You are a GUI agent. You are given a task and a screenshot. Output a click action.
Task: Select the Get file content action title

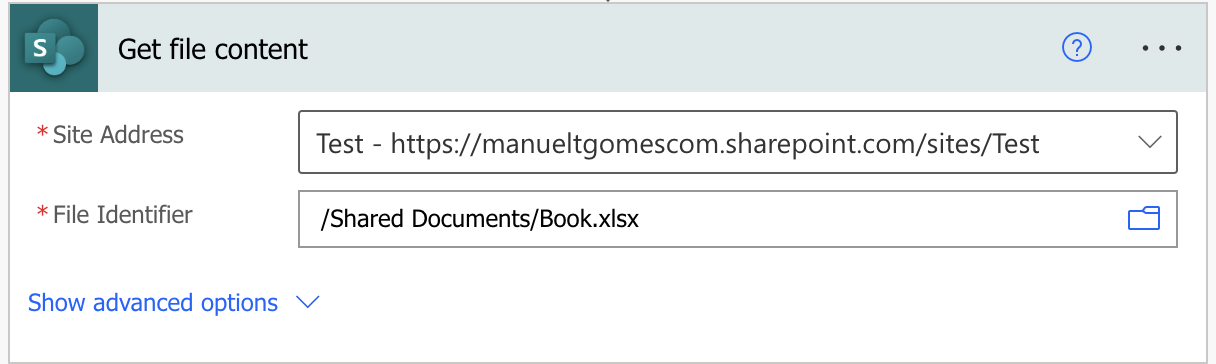[213, 49]
